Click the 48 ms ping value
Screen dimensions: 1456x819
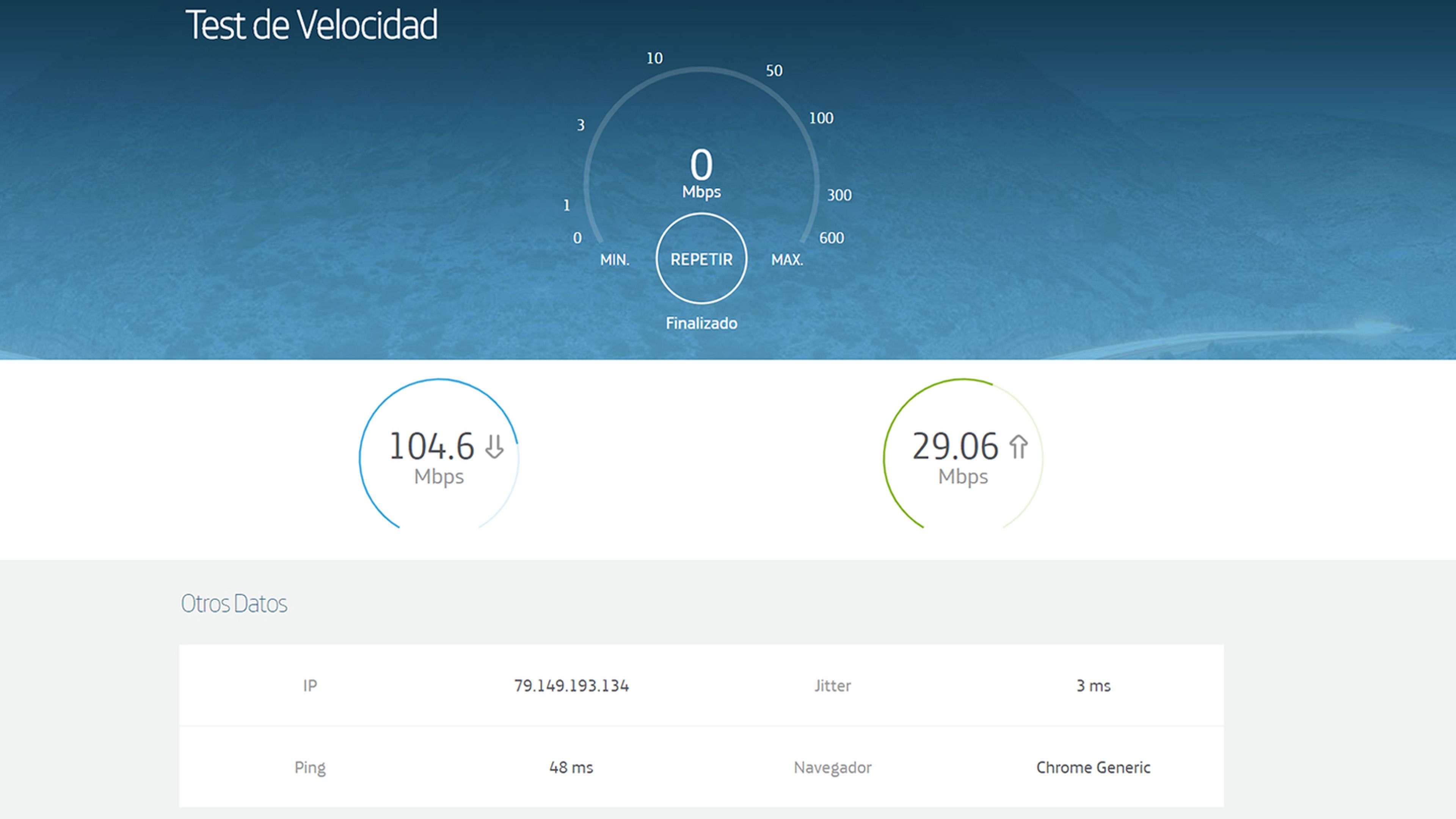571,767
